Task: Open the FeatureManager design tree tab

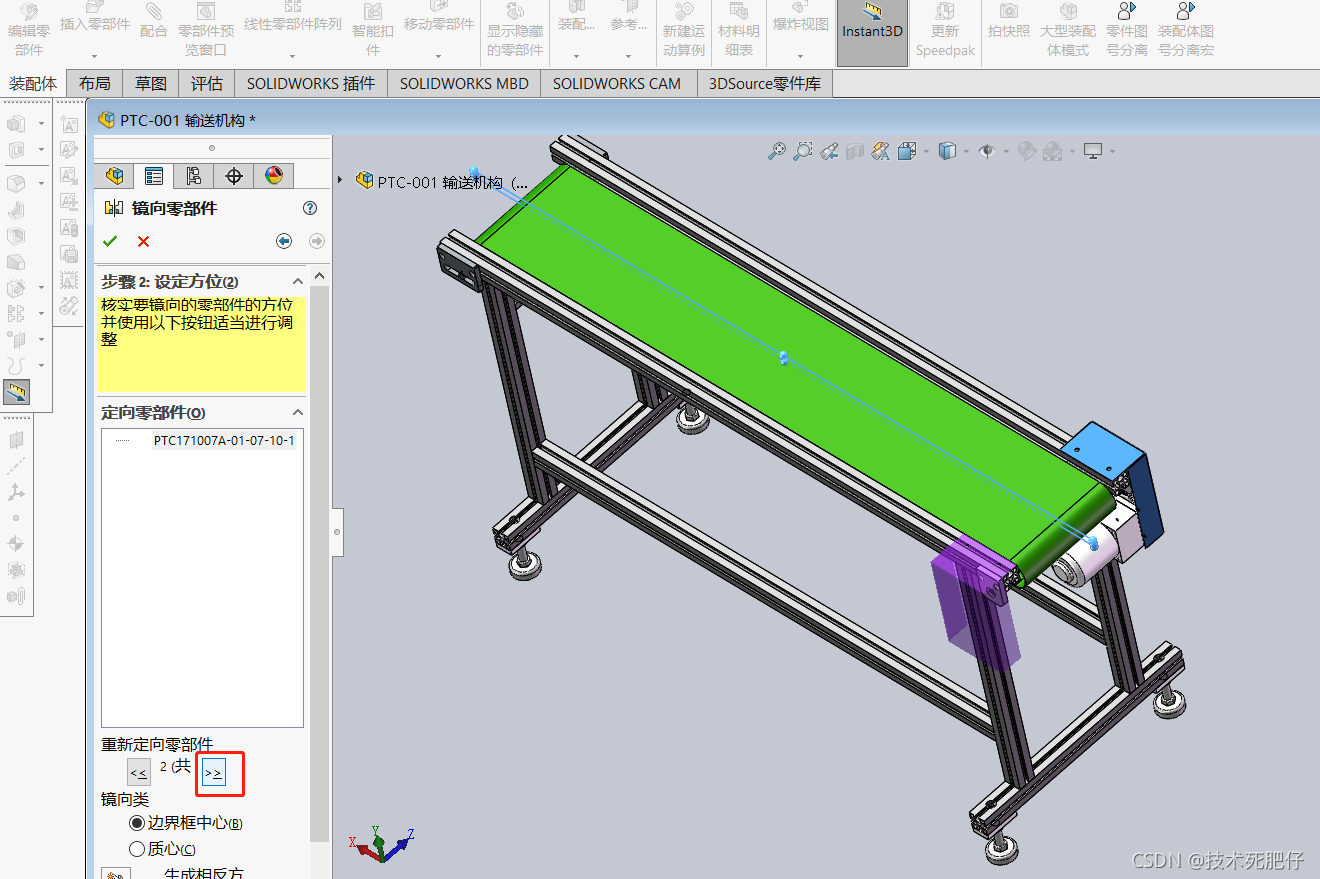Action: (114, 176)
